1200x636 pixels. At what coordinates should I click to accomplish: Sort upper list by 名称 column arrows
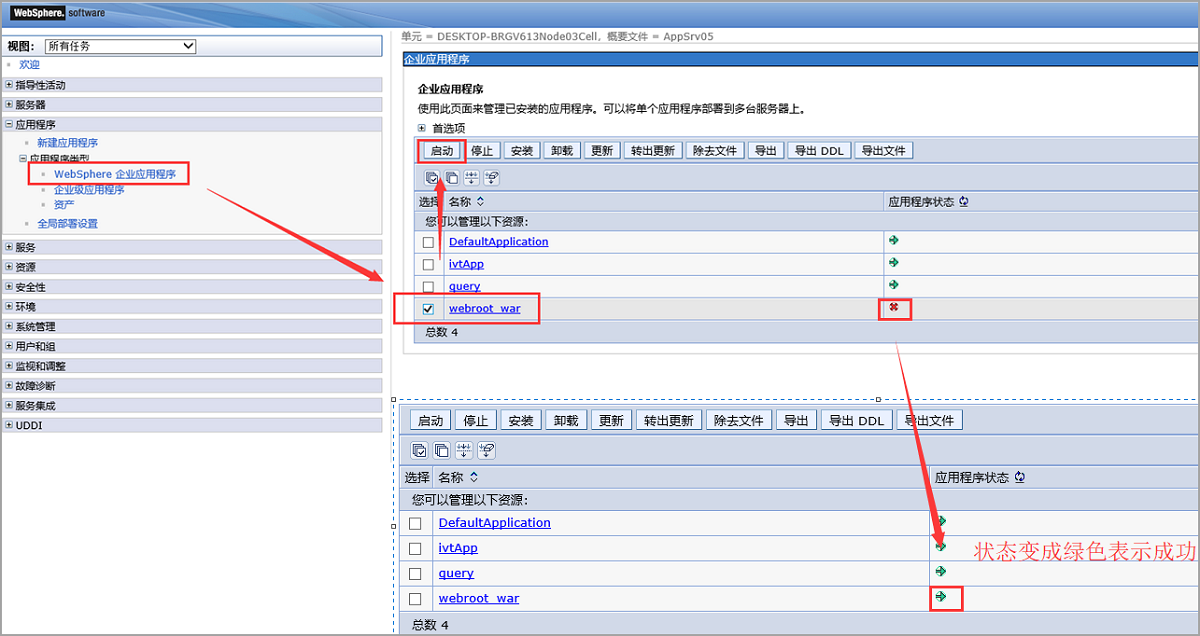click(x=481, y=202)
